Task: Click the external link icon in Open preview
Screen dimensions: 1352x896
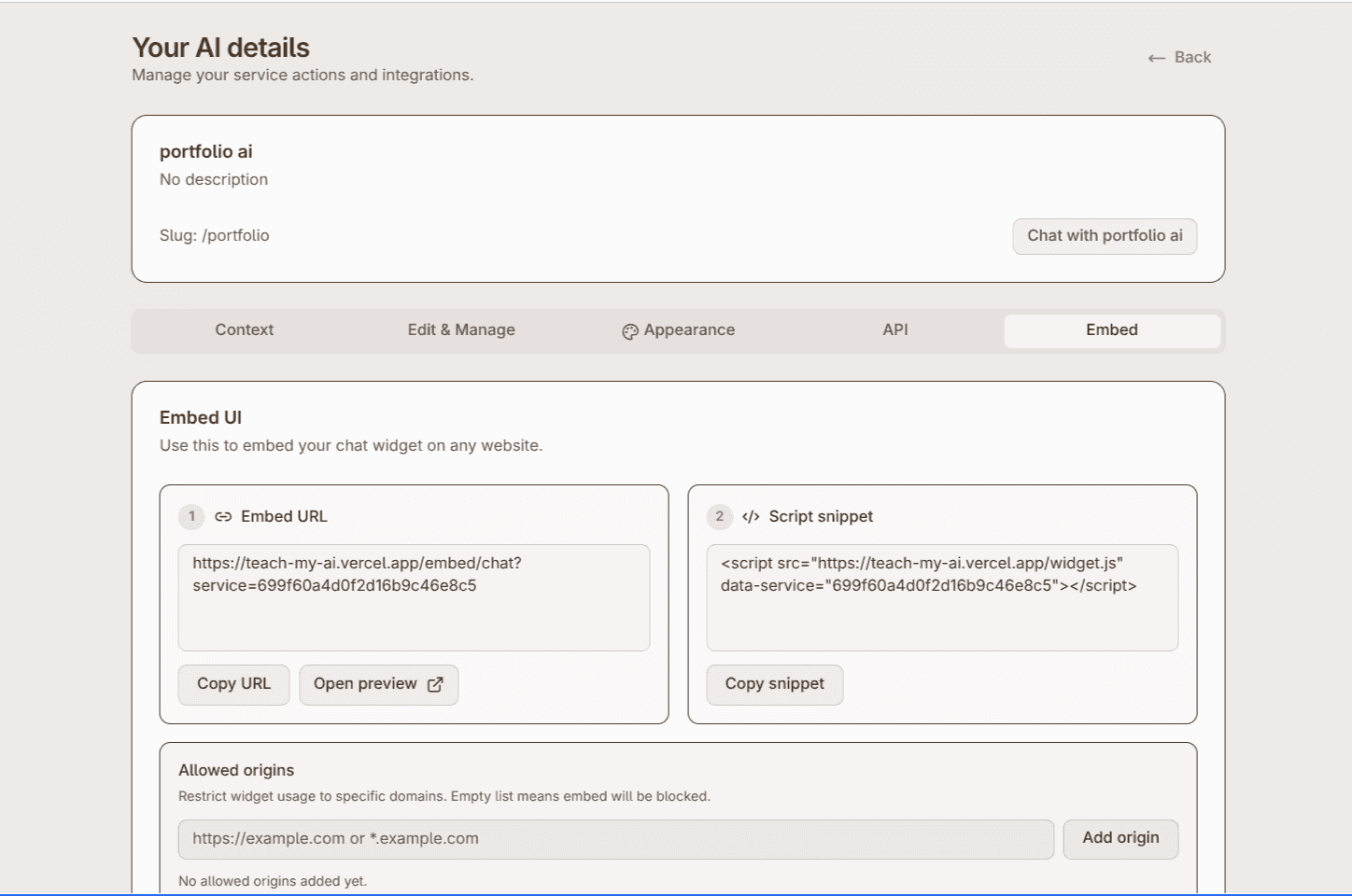Action: tap(435, 685)
